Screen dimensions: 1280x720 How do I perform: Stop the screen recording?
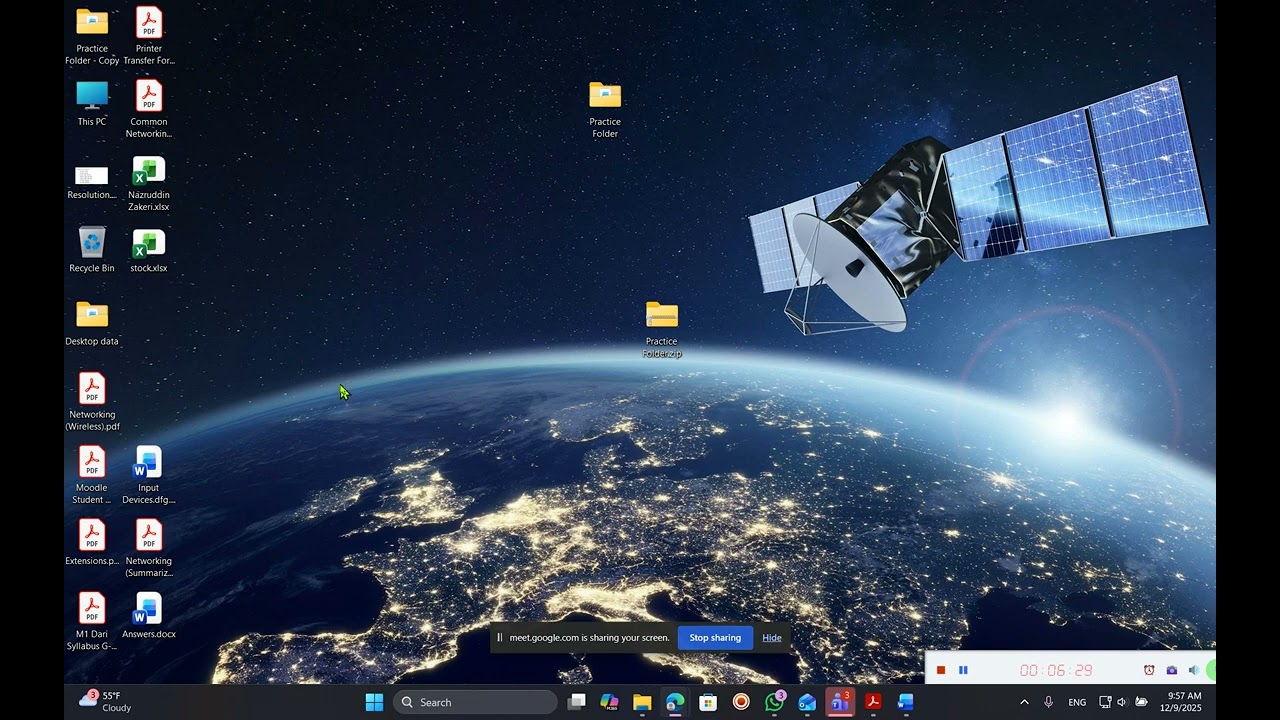[x=941, y=670]
